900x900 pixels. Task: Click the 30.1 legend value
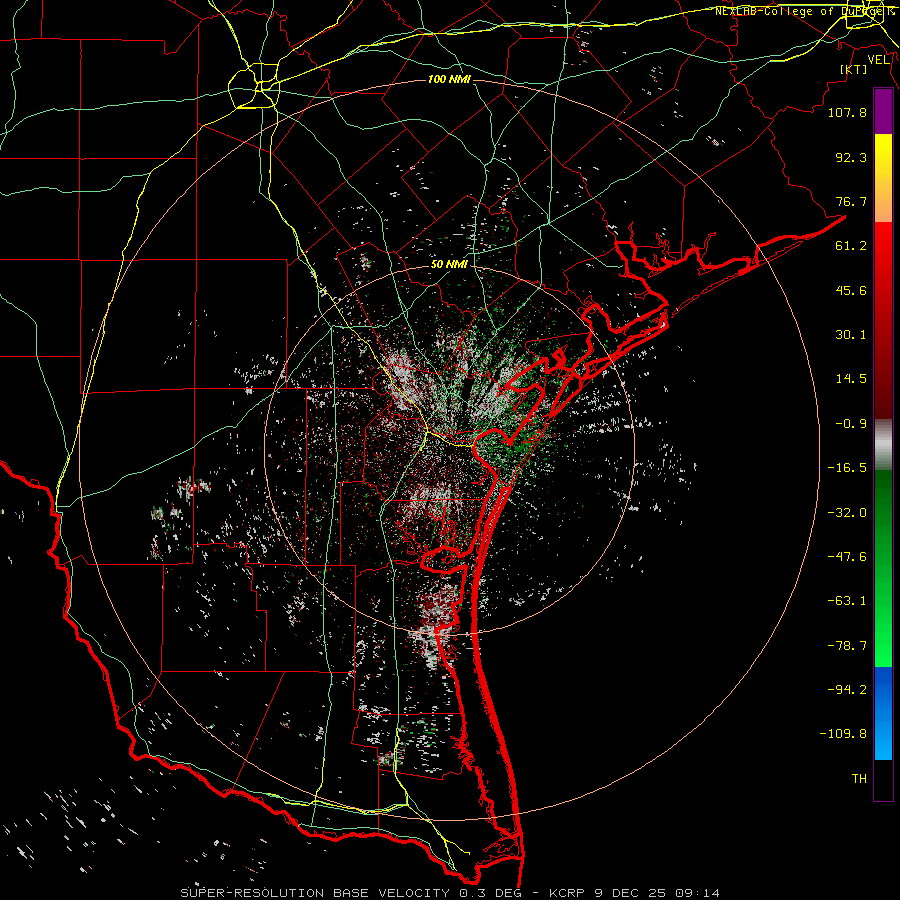[851, 335]
